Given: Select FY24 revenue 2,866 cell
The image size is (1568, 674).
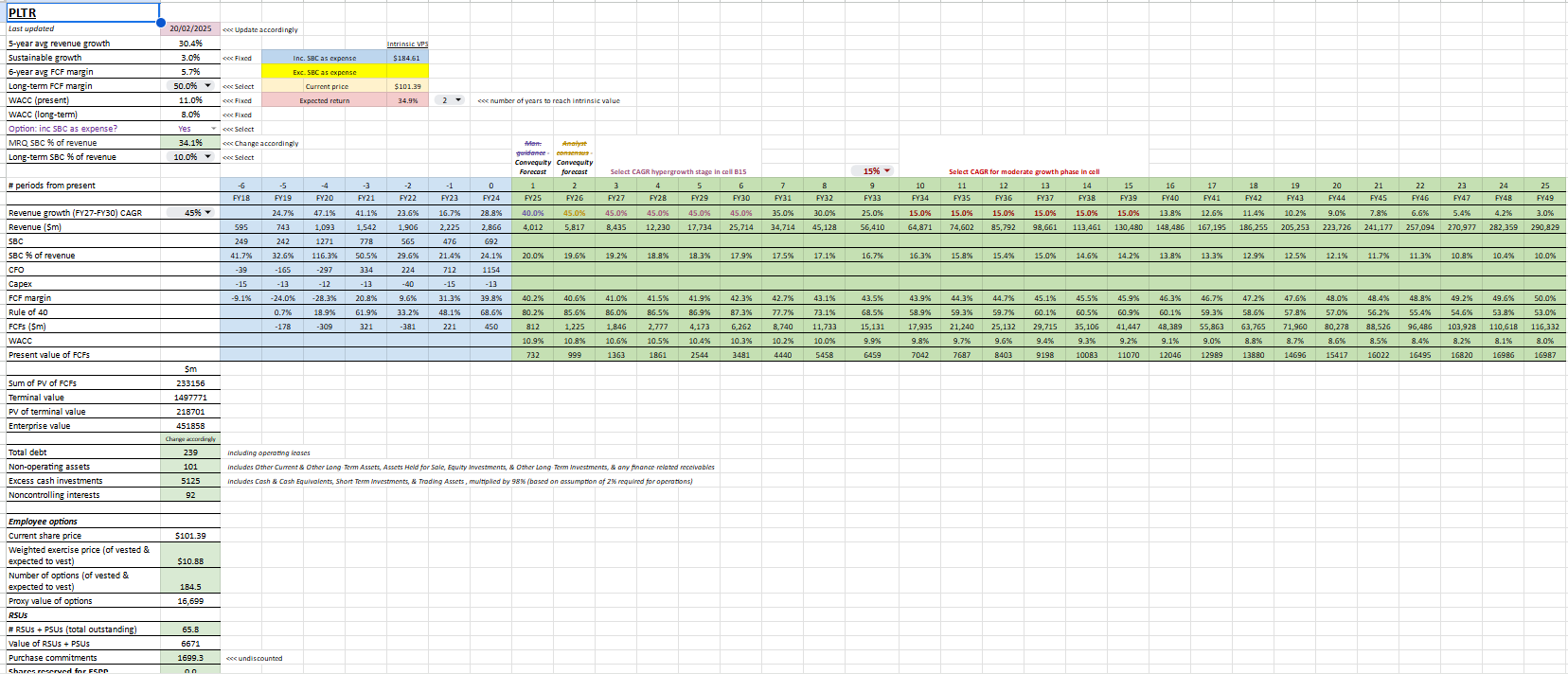Looking at the screenshot, I should coord(491,227).
